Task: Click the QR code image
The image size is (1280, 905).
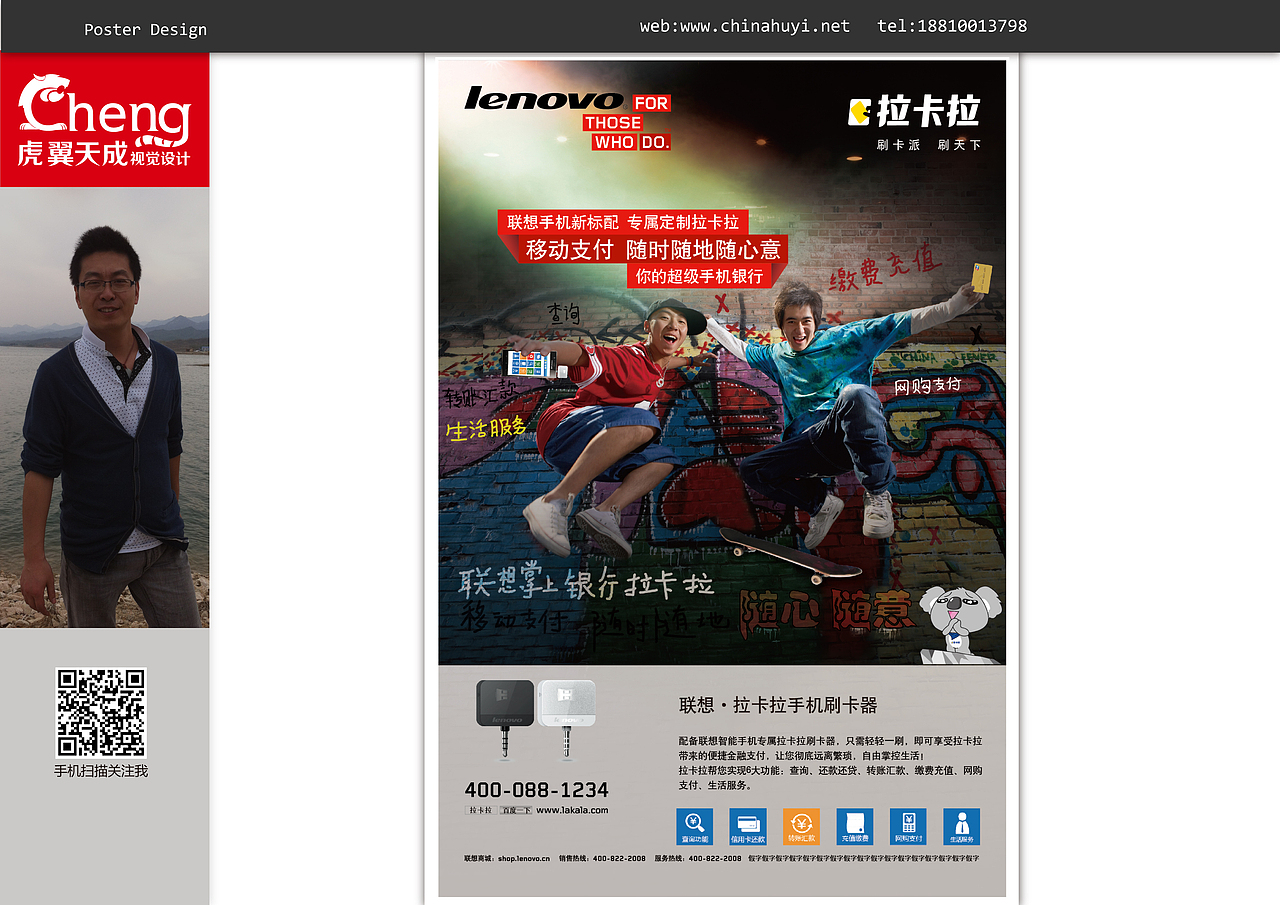Action: (101, 713)
